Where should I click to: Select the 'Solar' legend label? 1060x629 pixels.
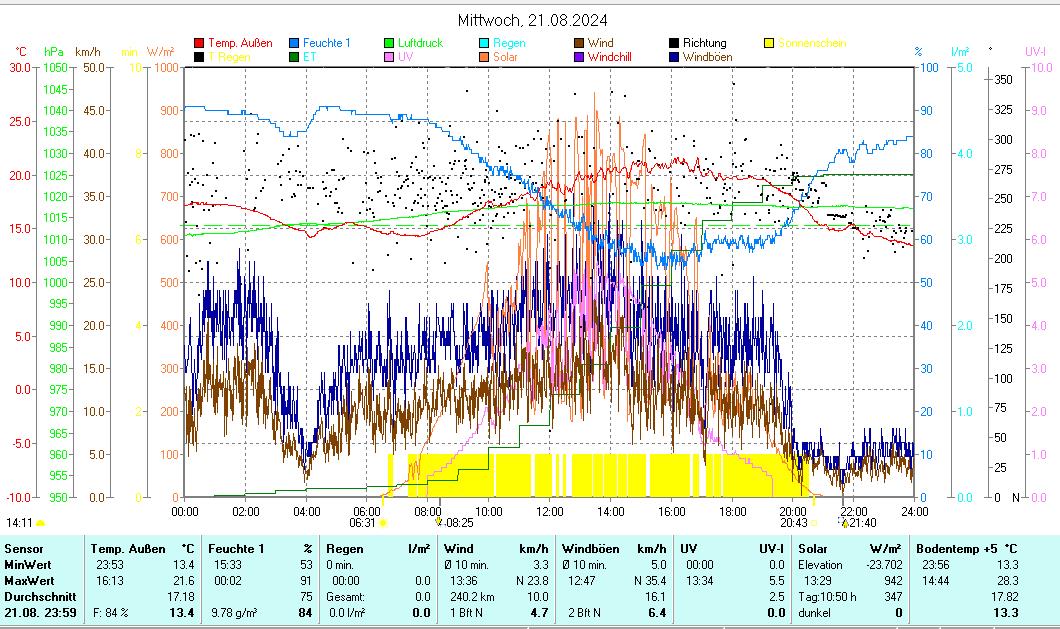click(505, 57)
